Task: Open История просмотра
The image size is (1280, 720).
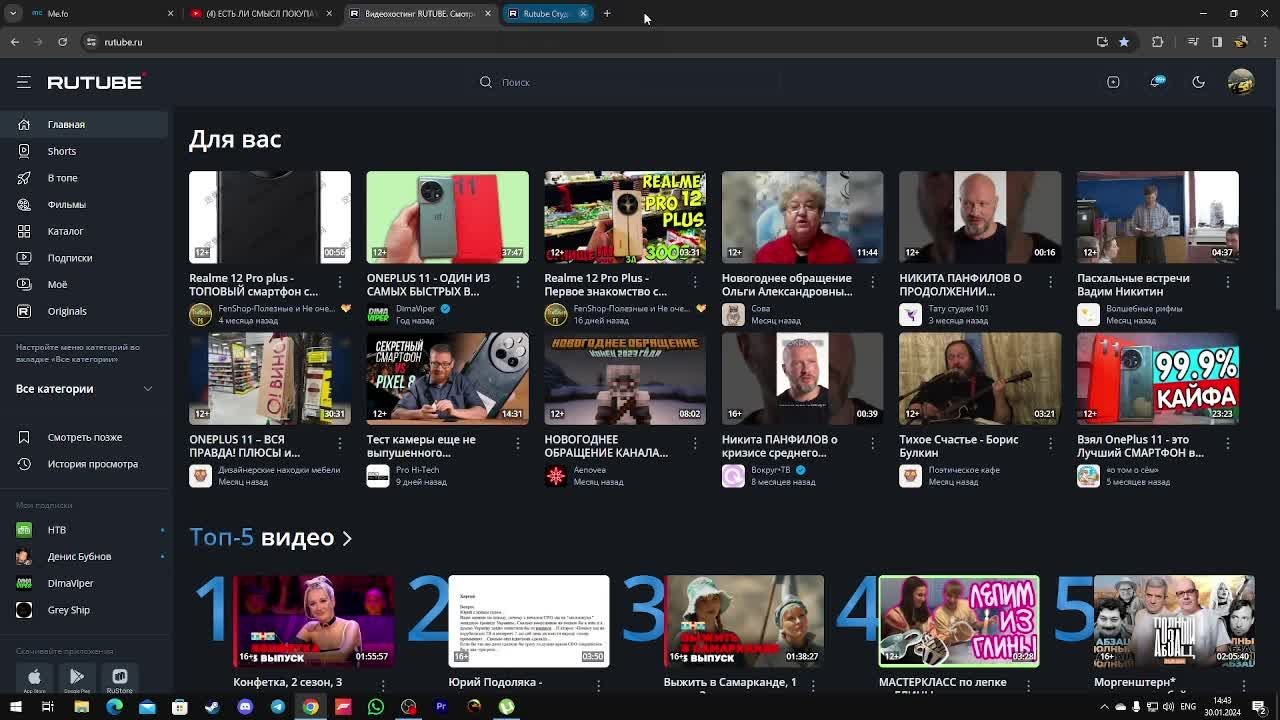Action: click(84, 464)
